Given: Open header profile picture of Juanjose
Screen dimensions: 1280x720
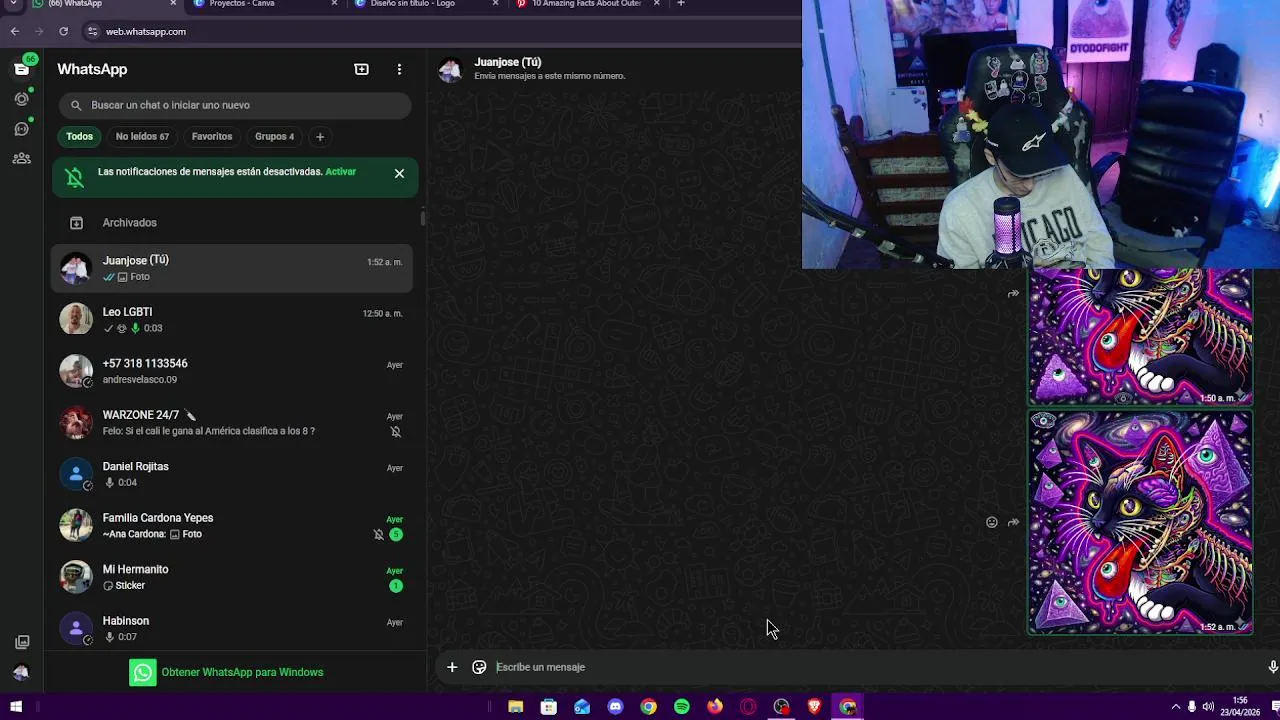Looking at the screenshot, I should [x=450, y=69].
